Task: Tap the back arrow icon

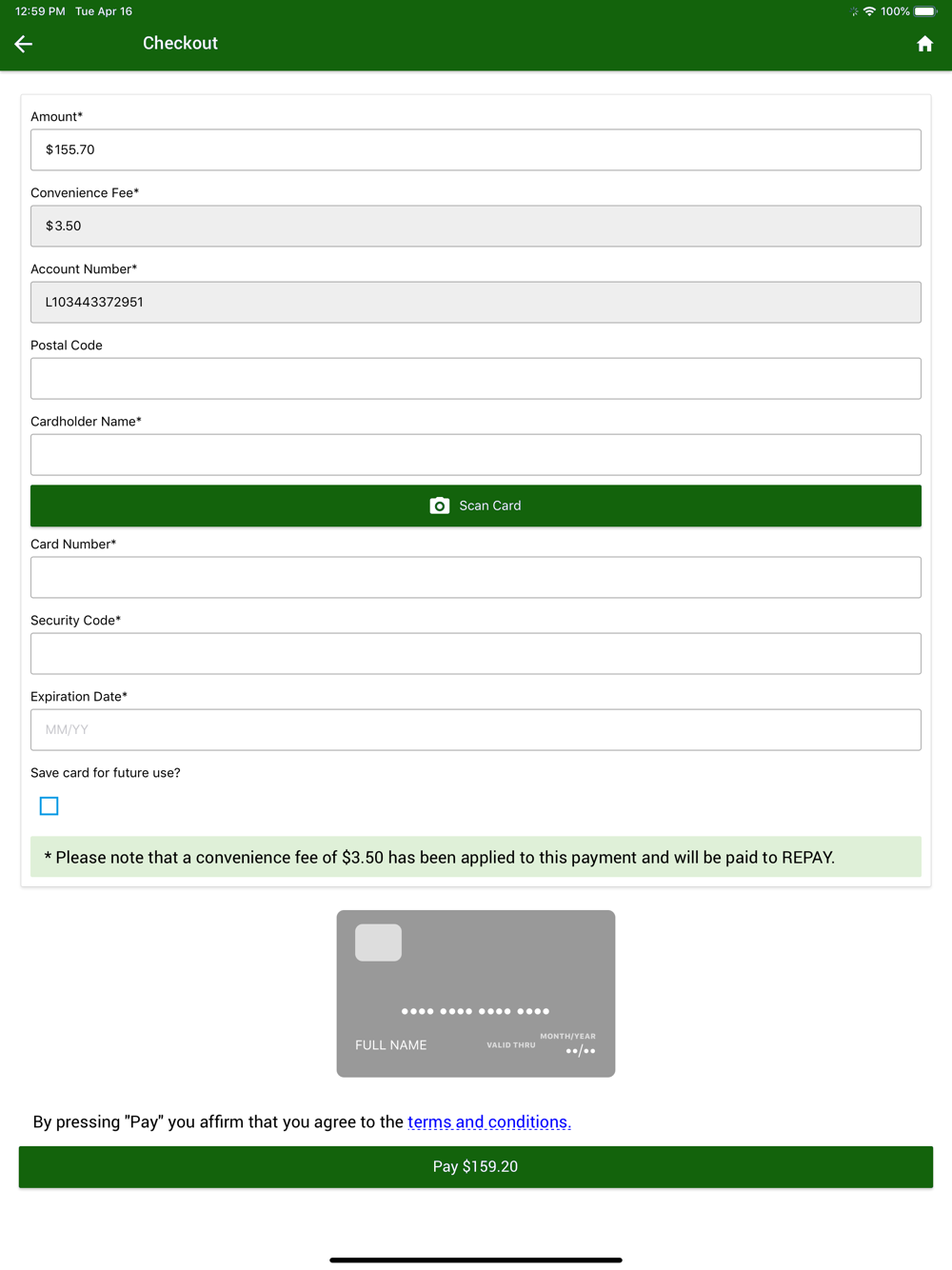Action: point(24,44)
